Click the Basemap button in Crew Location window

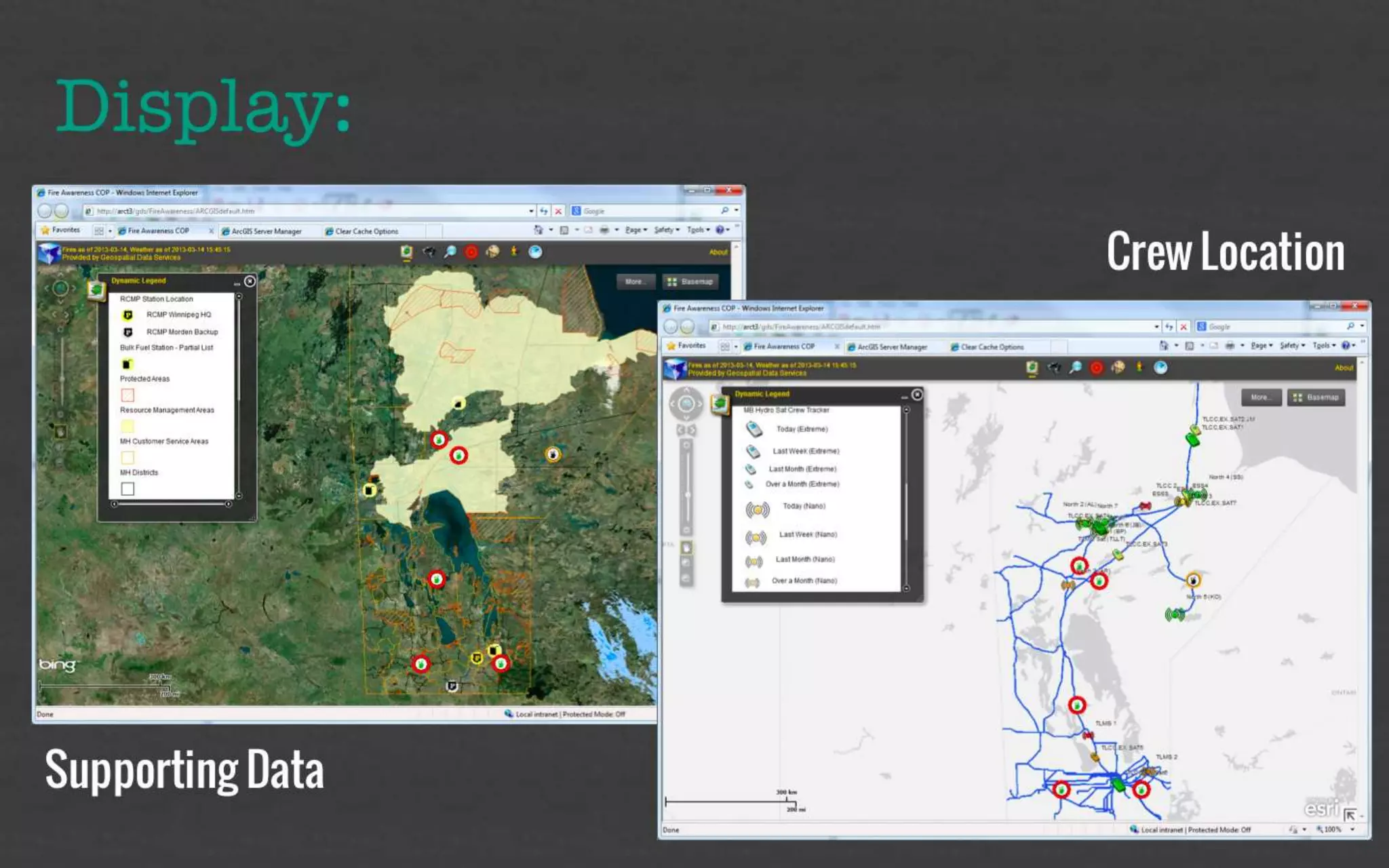coord(1316,397)
